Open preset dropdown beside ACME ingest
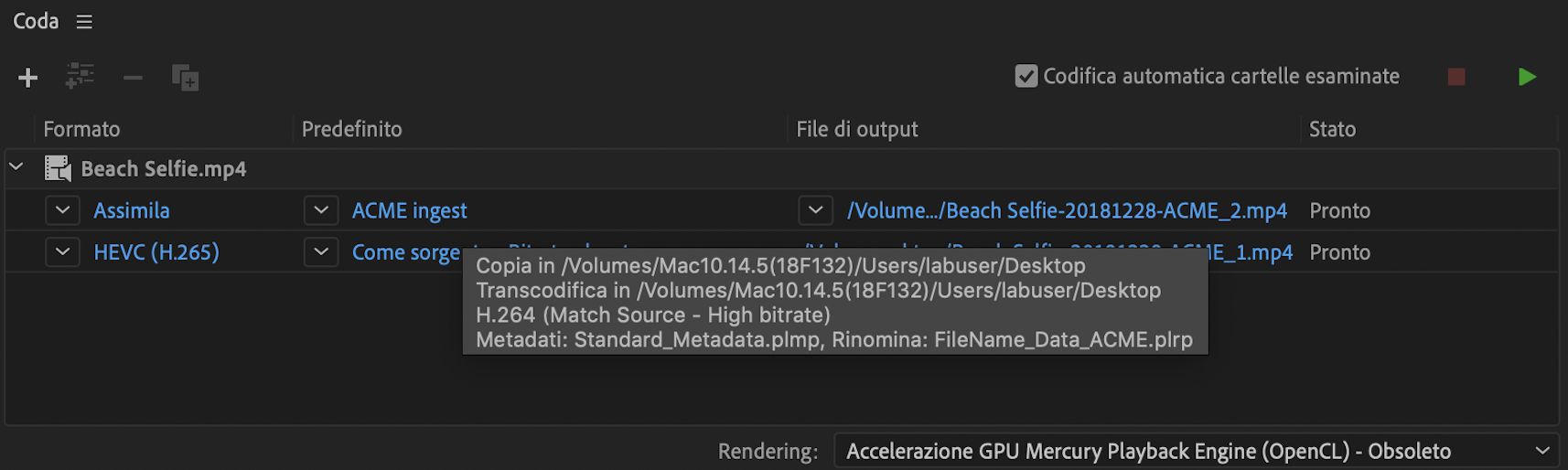 321,210
